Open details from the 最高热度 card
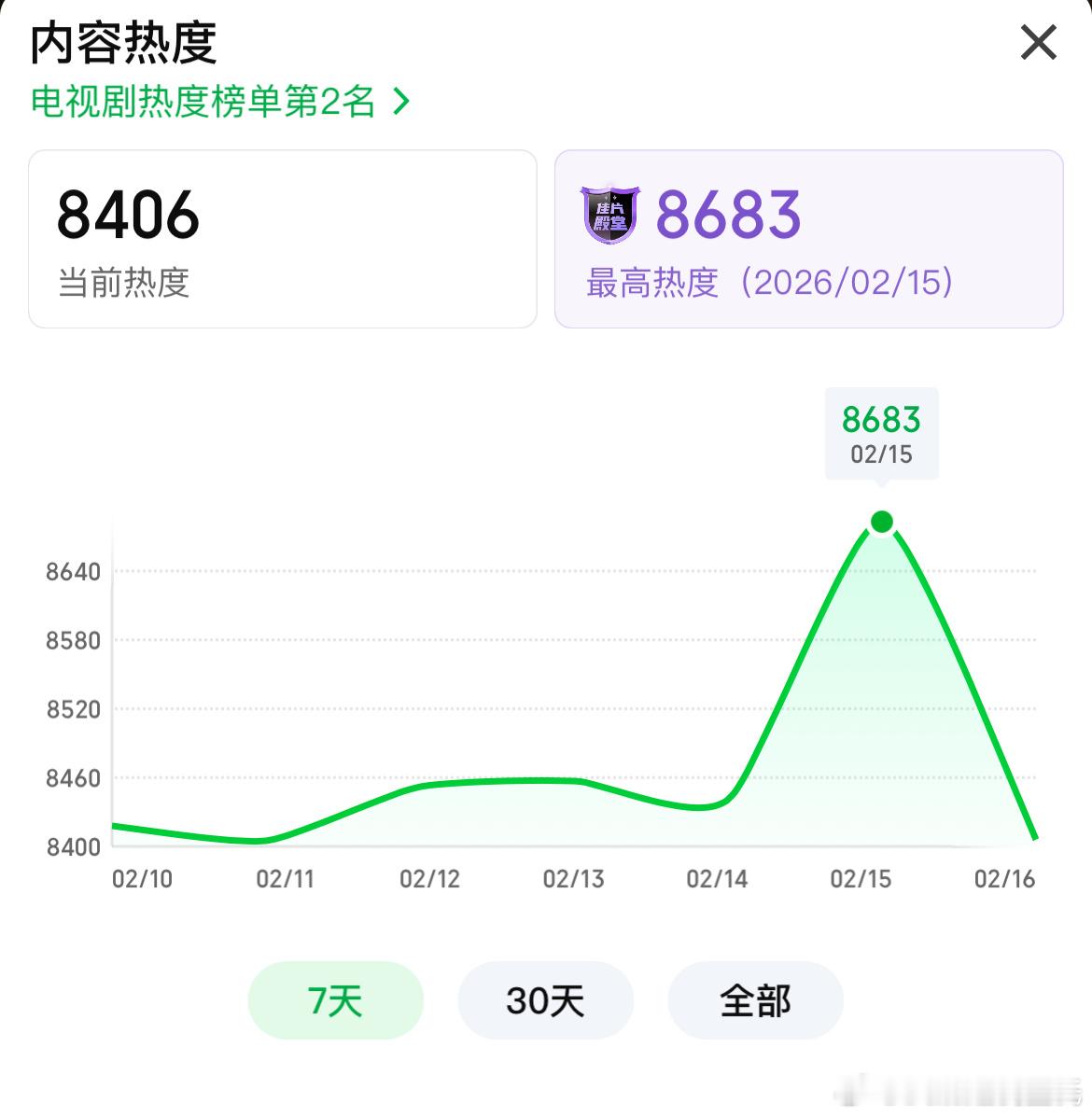The image size is (1092, 1117). [x=807, y=238]
